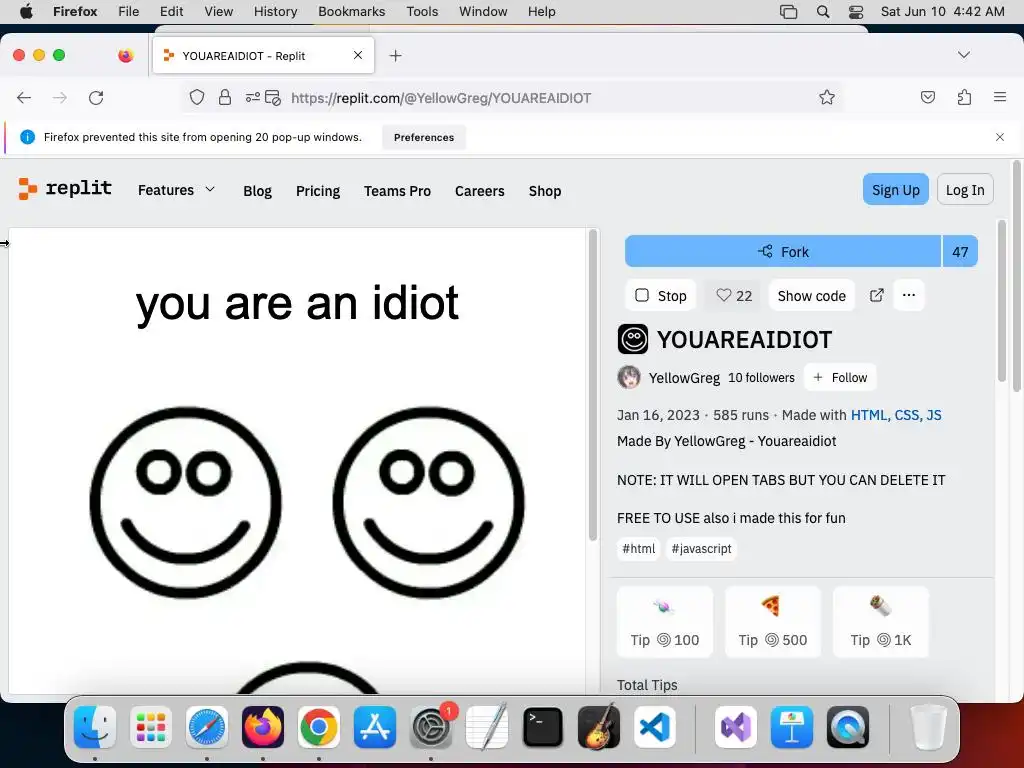Image resolution: width=1024 pixels, height=768 pixels.
Task: Open the Apple menu
Action: click(x=26, y=12)
